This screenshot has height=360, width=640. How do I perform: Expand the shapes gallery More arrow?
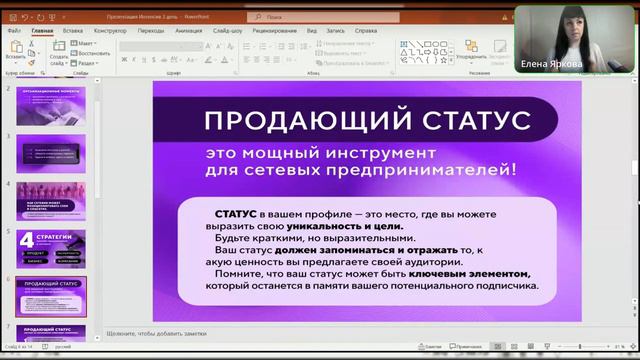tap(451, 60)
